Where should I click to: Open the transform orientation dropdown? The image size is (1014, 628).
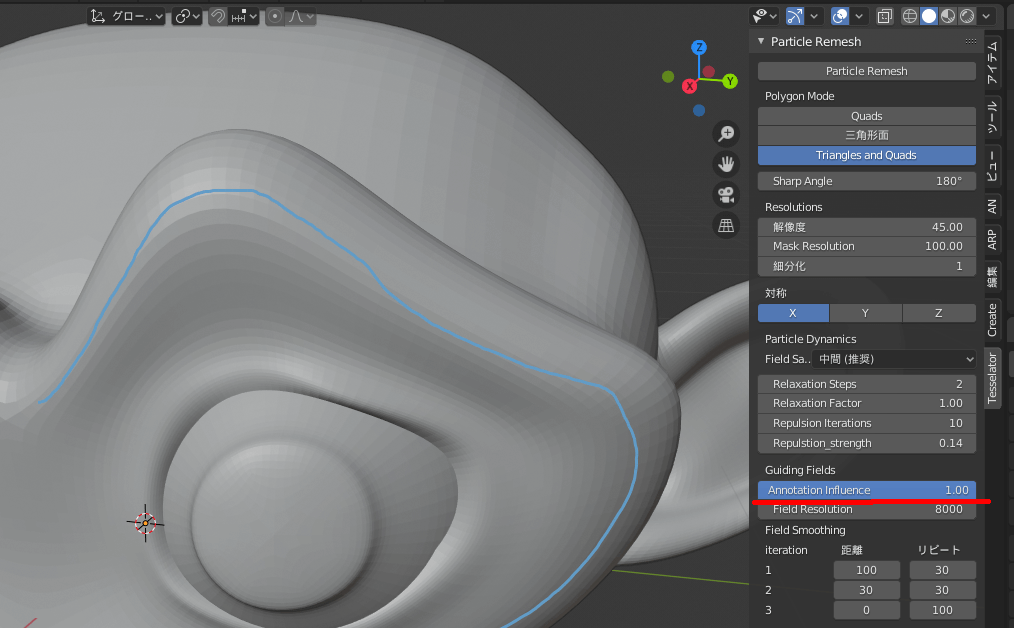[127, 16]
